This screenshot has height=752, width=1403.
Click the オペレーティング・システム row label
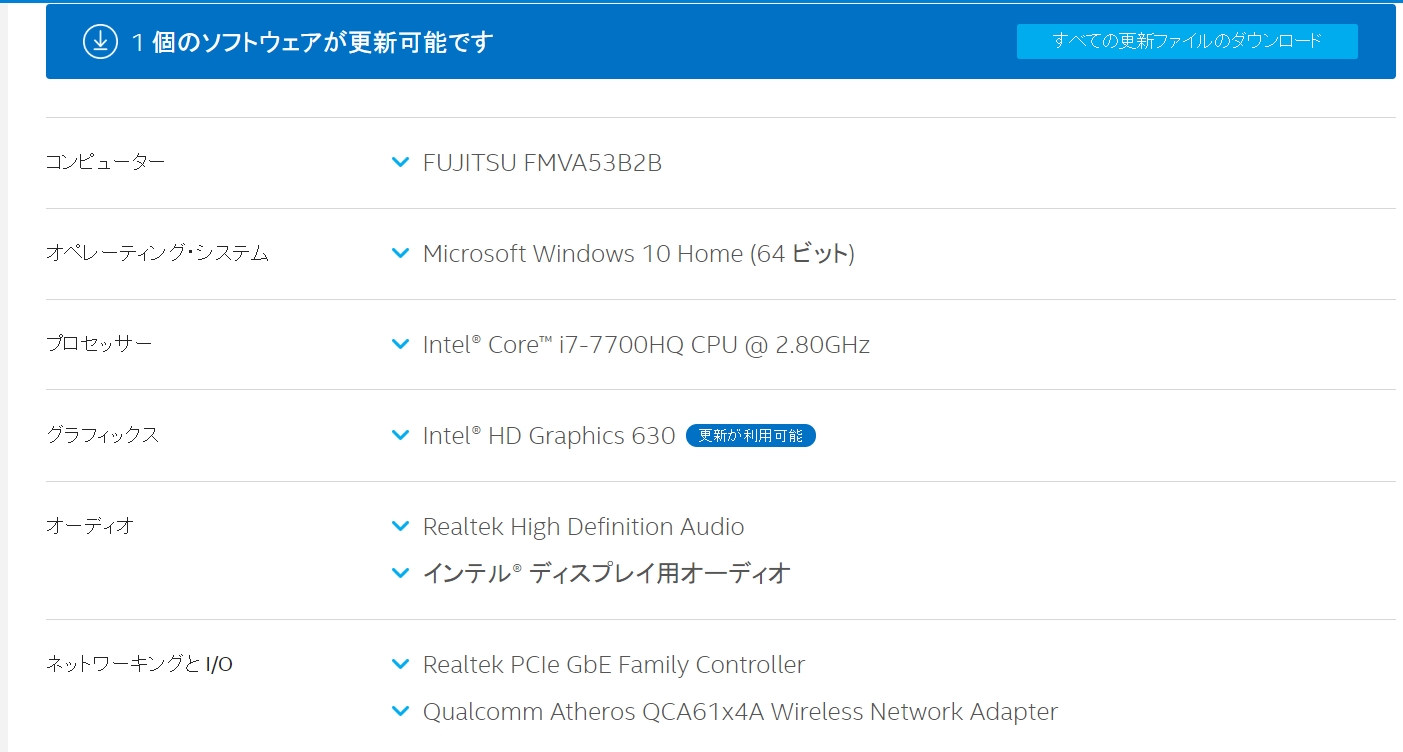(157, 253)
